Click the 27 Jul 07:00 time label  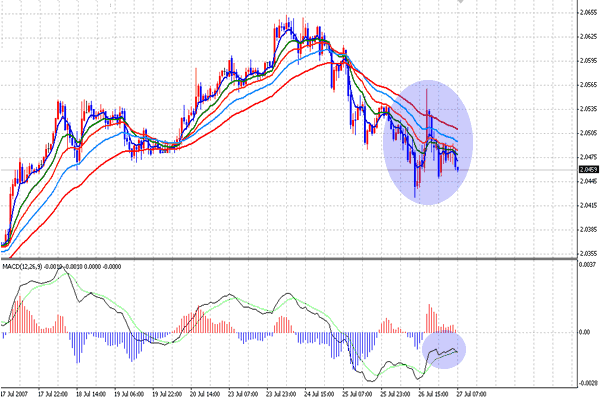[x=471, y=394]
